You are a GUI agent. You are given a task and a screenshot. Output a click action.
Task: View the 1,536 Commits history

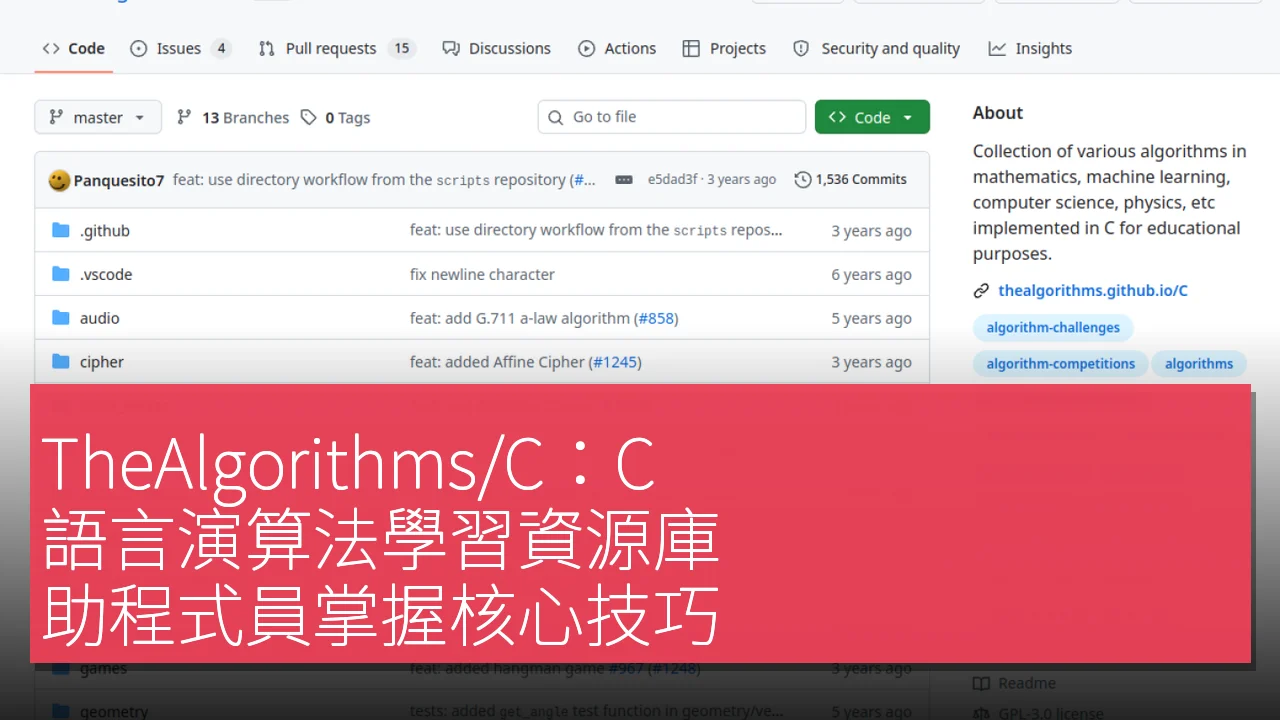(851, 180)
